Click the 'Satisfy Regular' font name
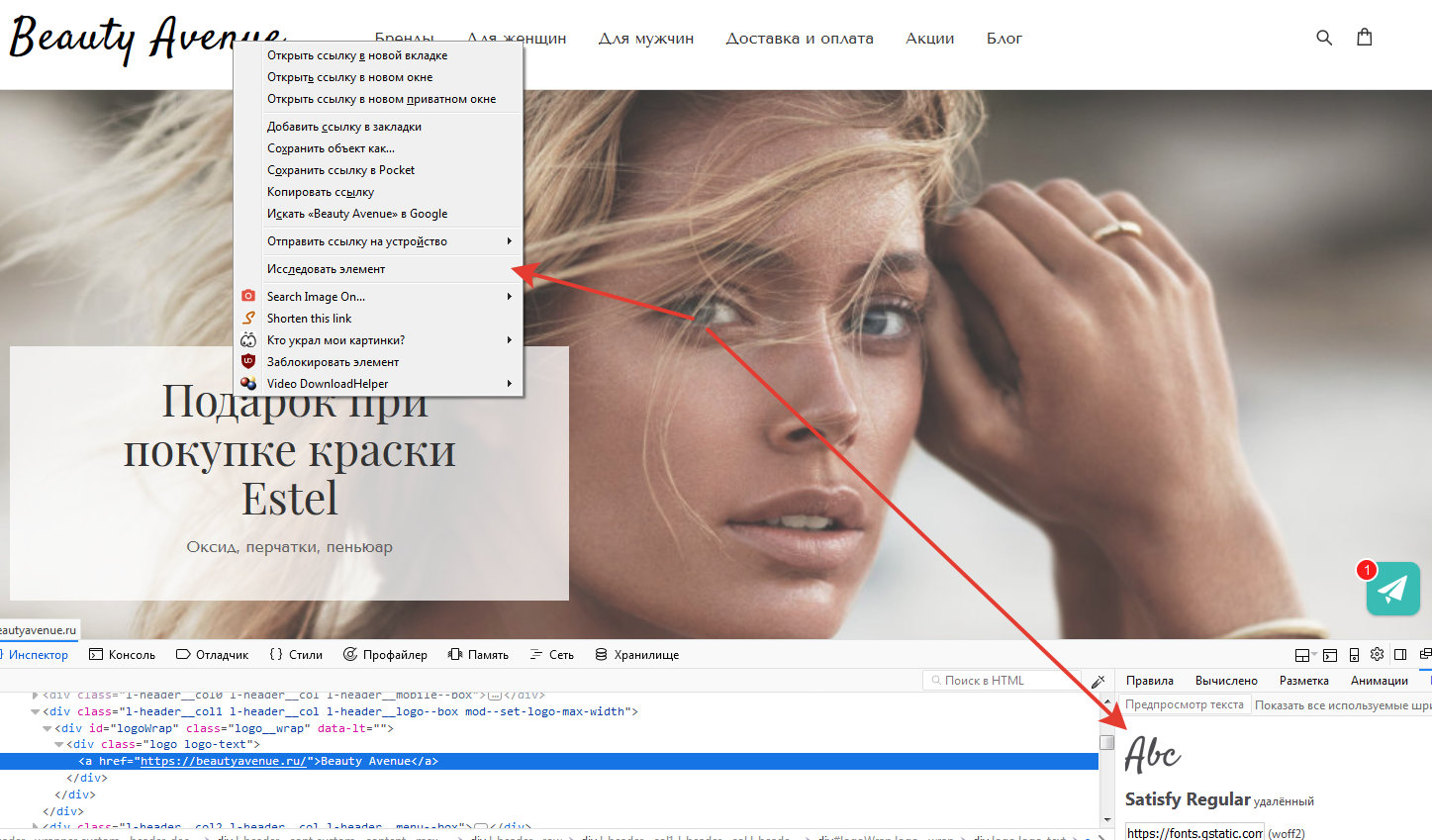Screen dimensions: 1432x840 (x=1188, y=799)
